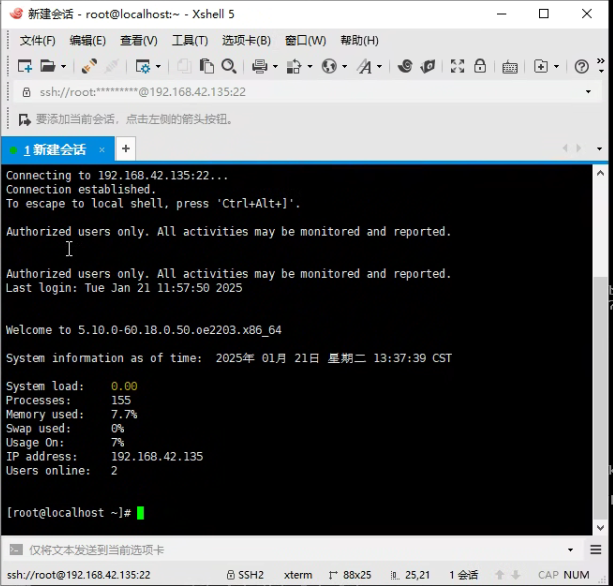613x586 pixels.
Task: Click the Xagent leaf toolbar icon
Action: pos(428,66)
